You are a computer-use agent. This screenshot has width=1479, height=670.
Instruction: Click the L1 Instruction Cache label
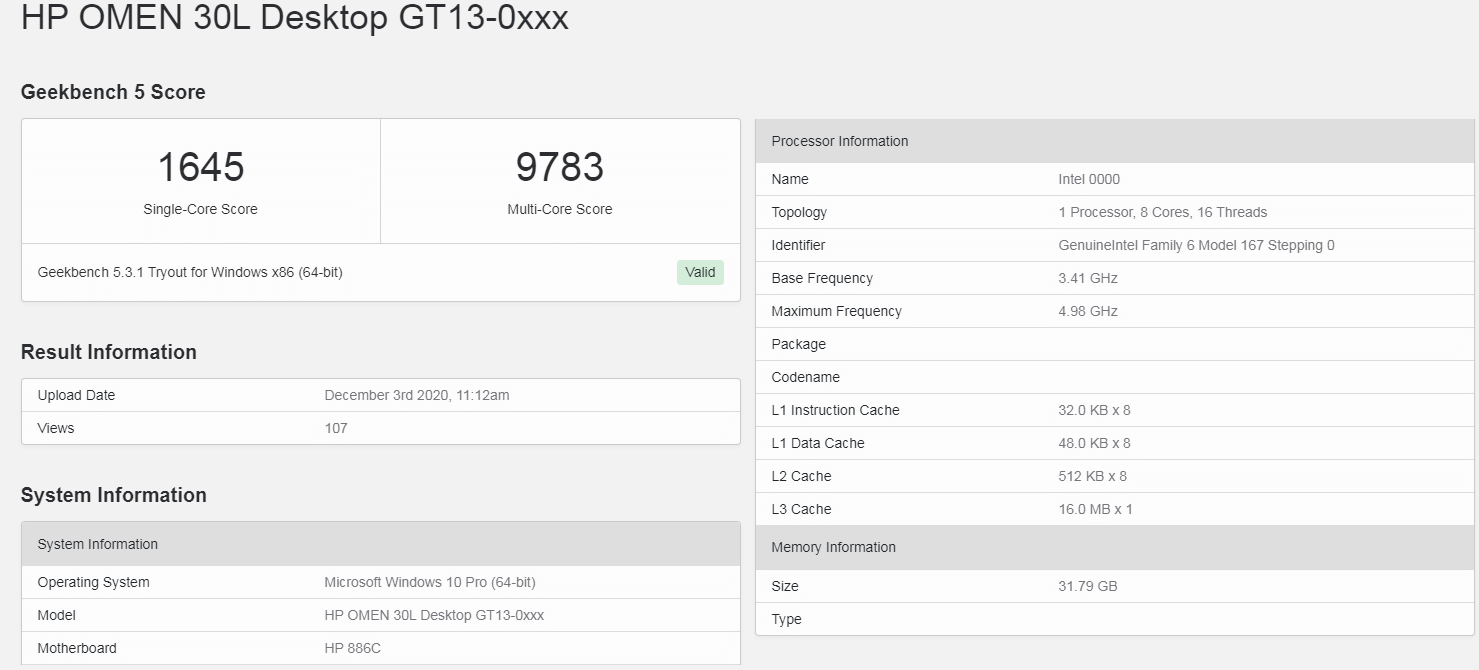[x=836, y=410]
